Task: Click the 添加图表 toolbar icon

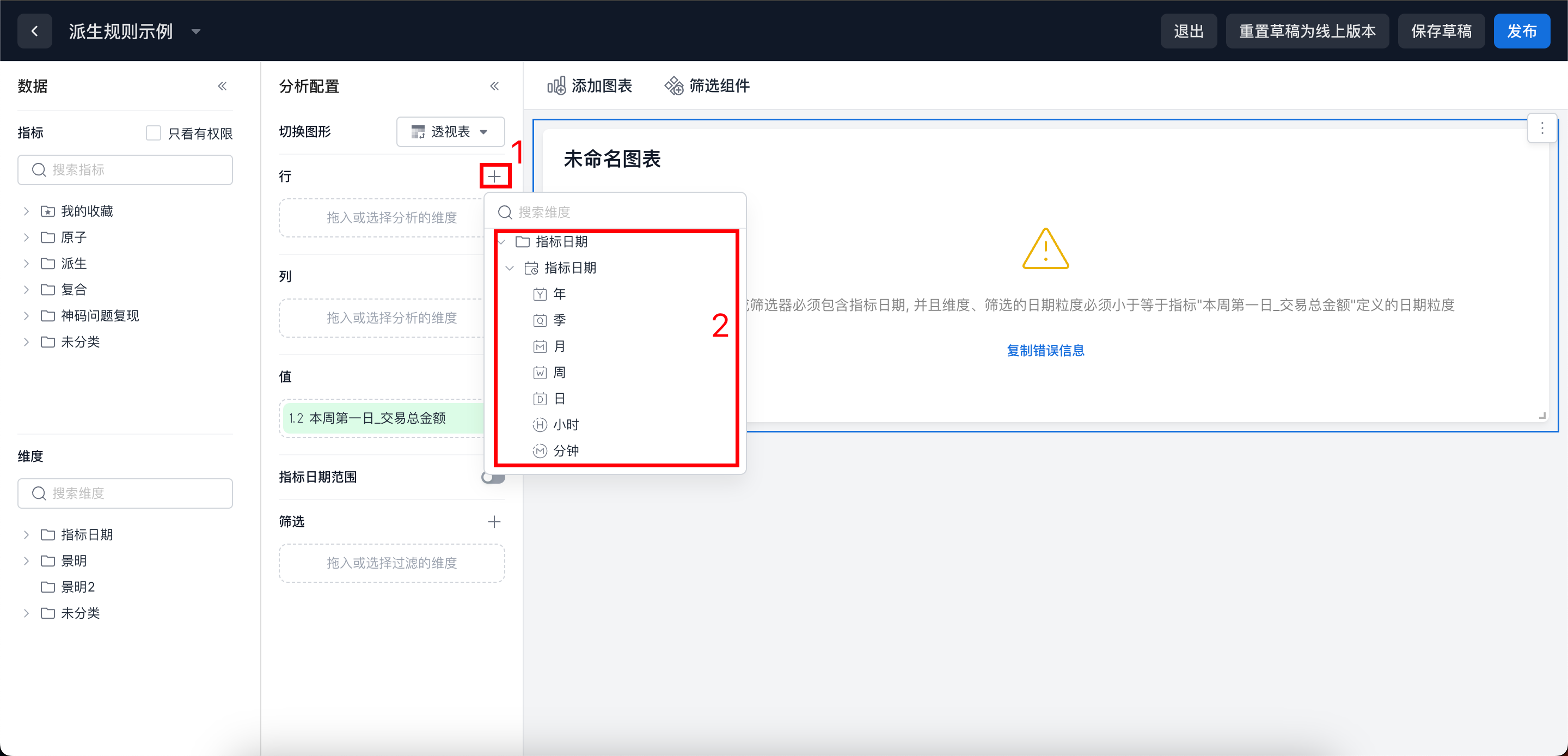Action: click(x=556, y=86)
